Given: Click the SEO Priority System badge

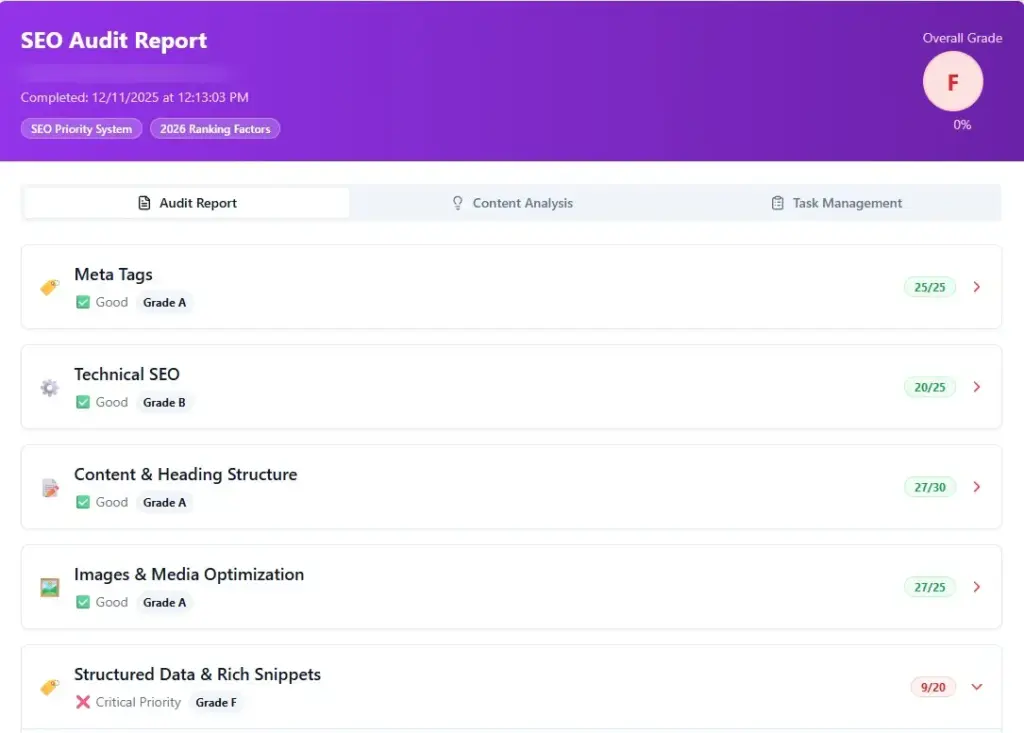Looking at the screenshot, I should click(81, 128).
